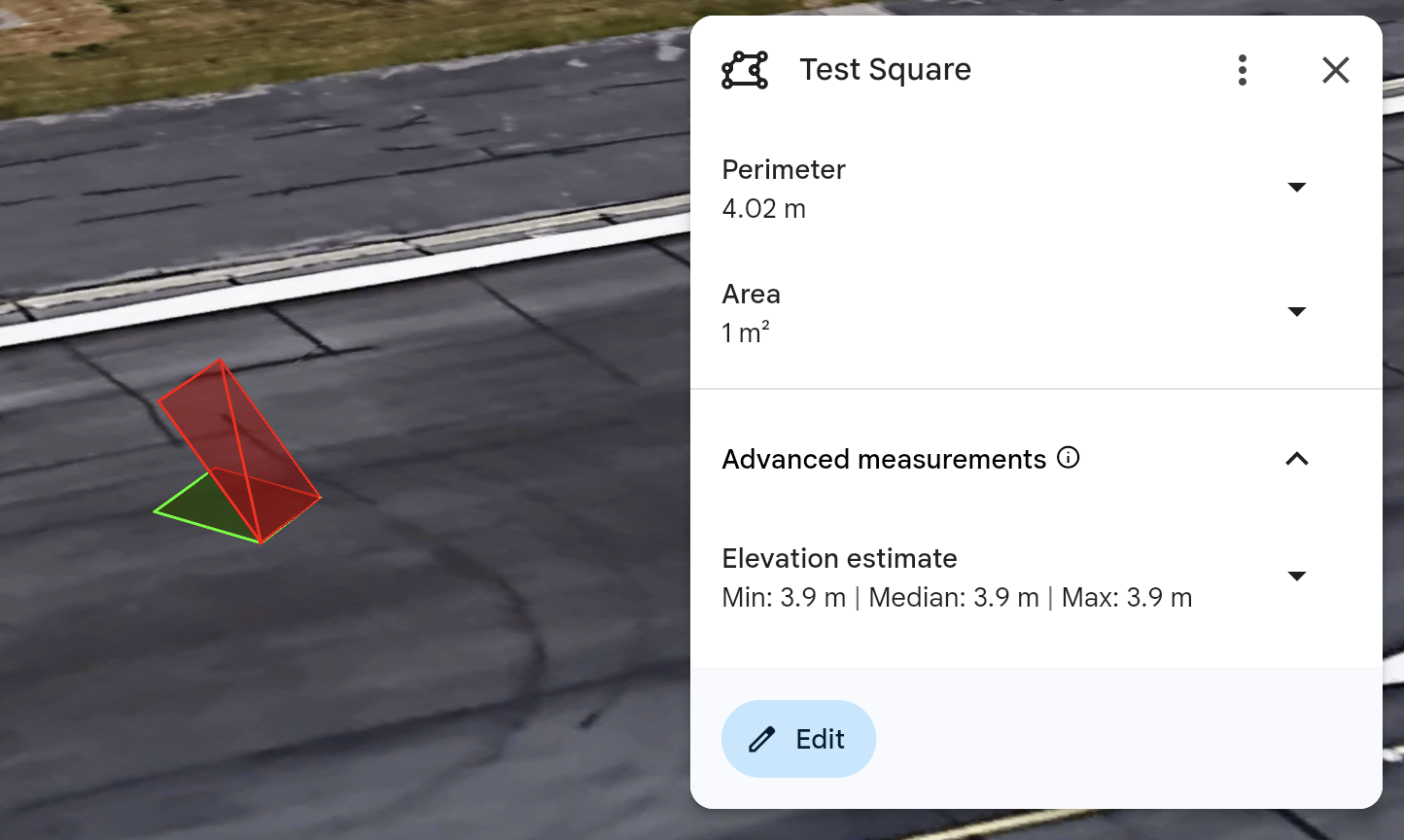Close the Test Square panel
Viewport: 1404px width, 840px height.
(x=1336, y=70)
